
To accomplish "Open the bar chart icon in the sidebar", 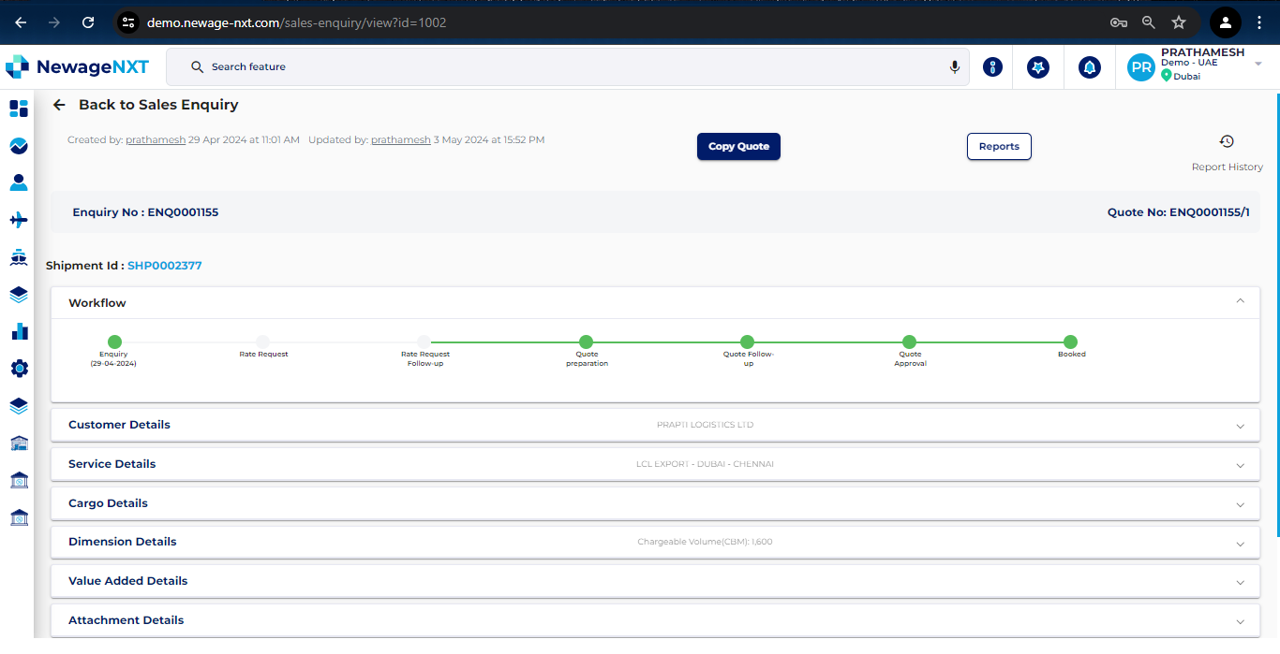I will point(18,331).
